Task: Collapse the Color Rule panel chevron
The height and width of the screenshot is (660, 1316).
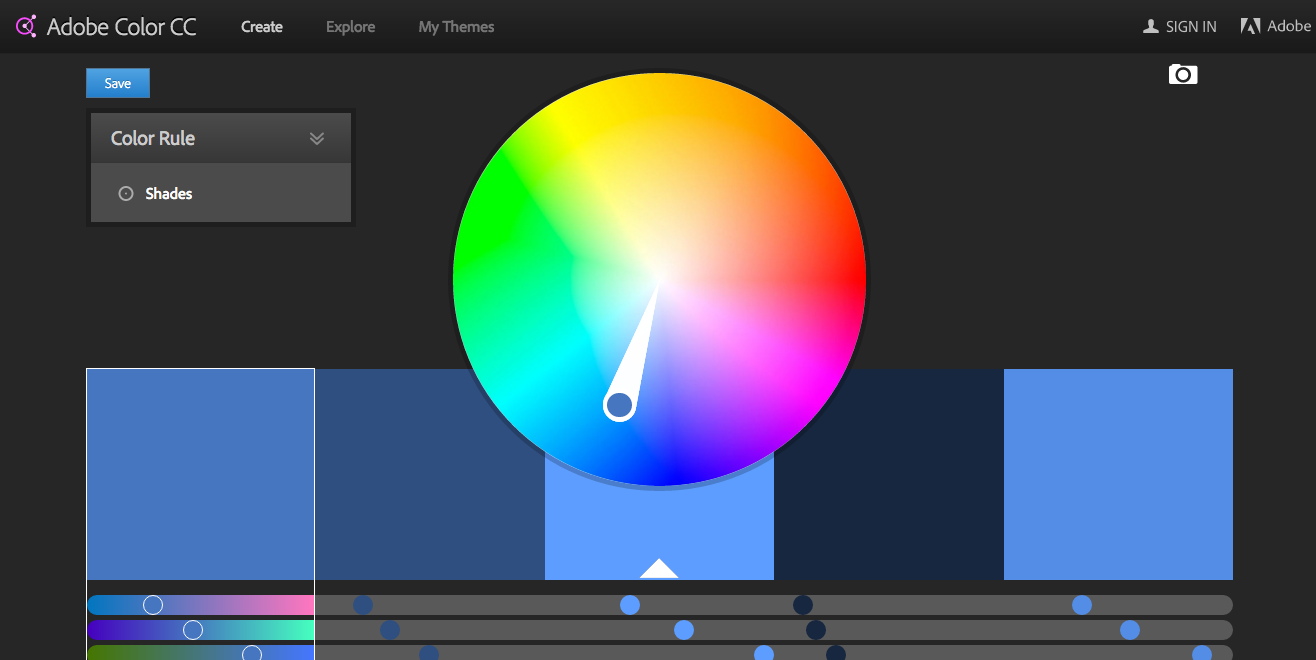Action: click(317, 138)
